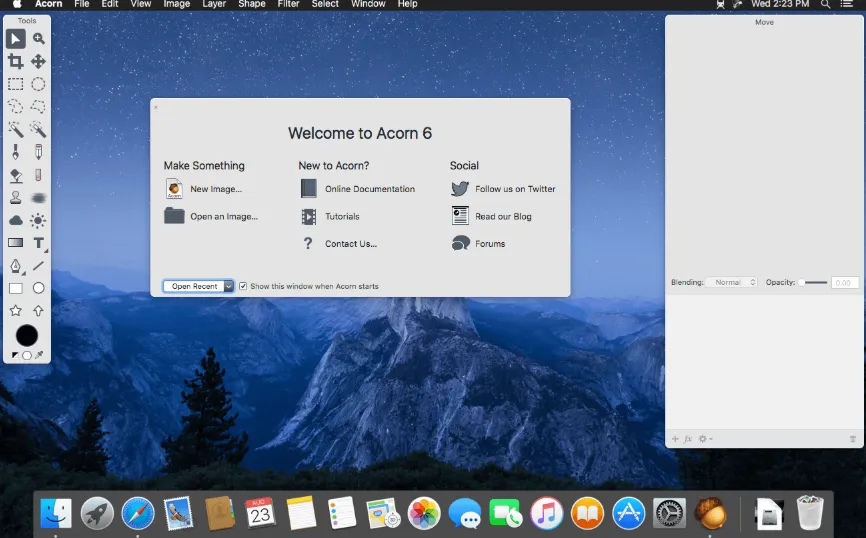Screen dimensions: 866x538
Task: Select the Zoom magnifier tool
Action: pos(38,39)
